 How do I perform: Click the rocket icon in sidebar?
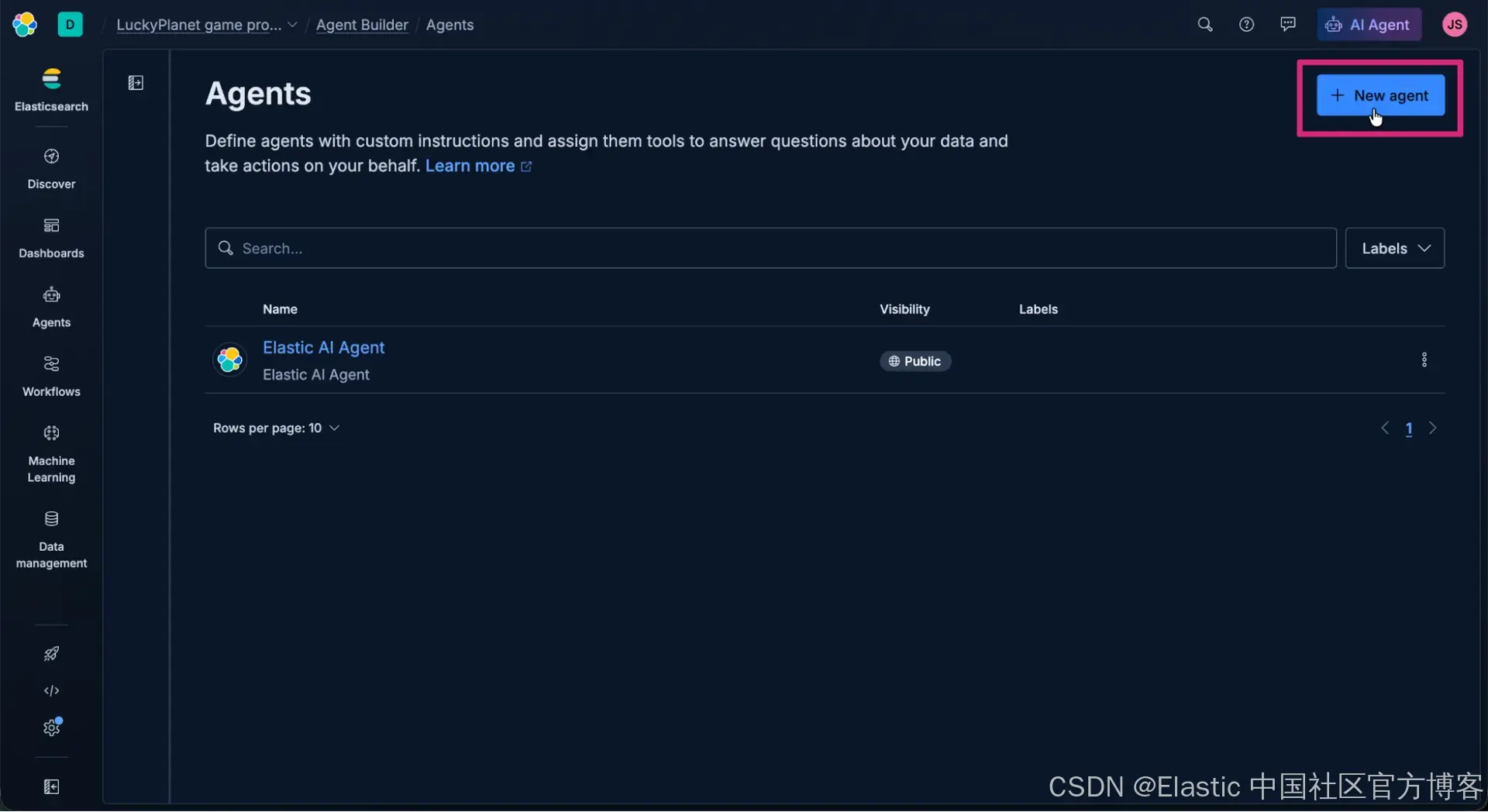(51, 654)
